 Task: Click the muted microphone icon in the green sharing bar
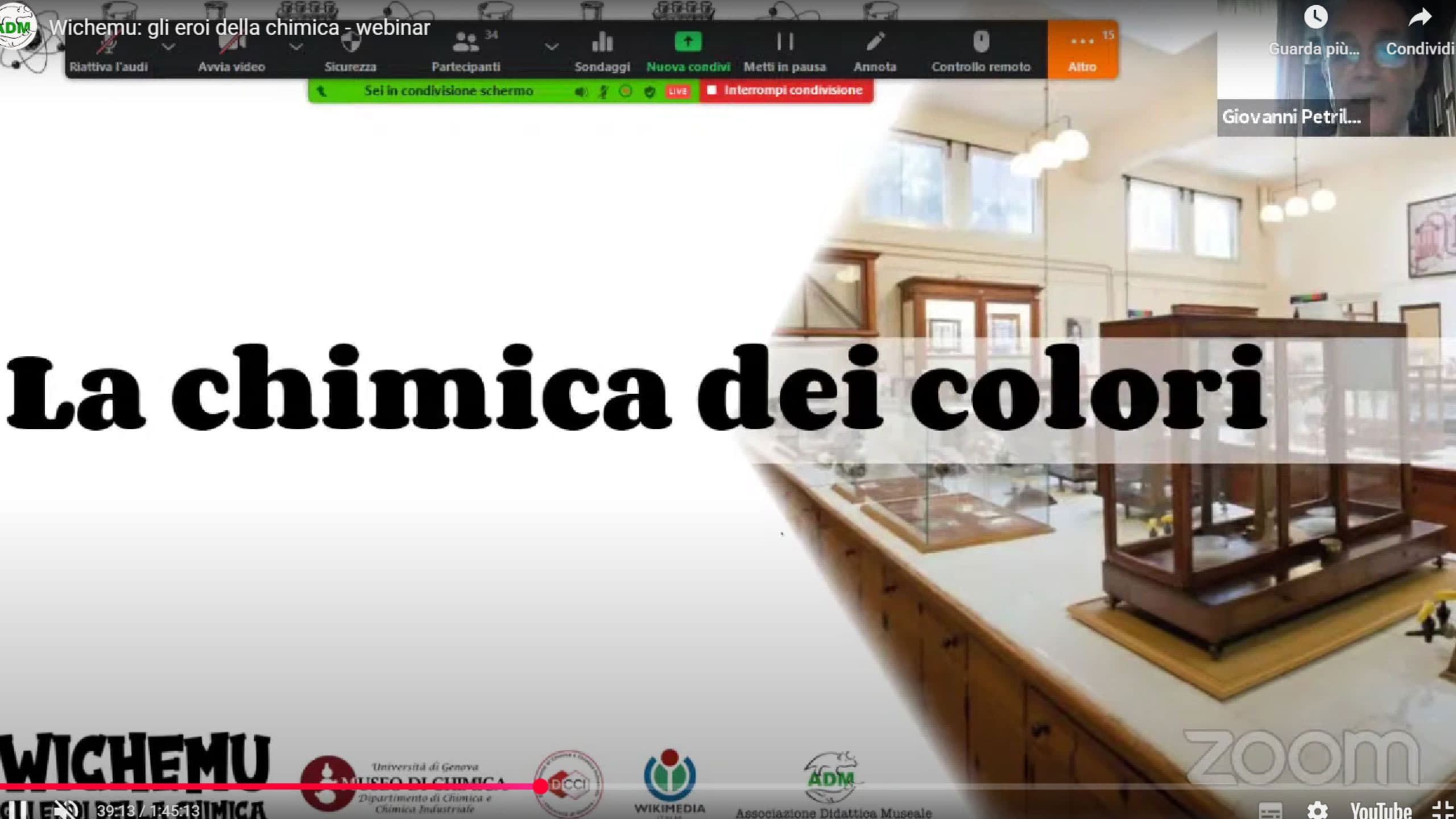(x=603, y=92)
